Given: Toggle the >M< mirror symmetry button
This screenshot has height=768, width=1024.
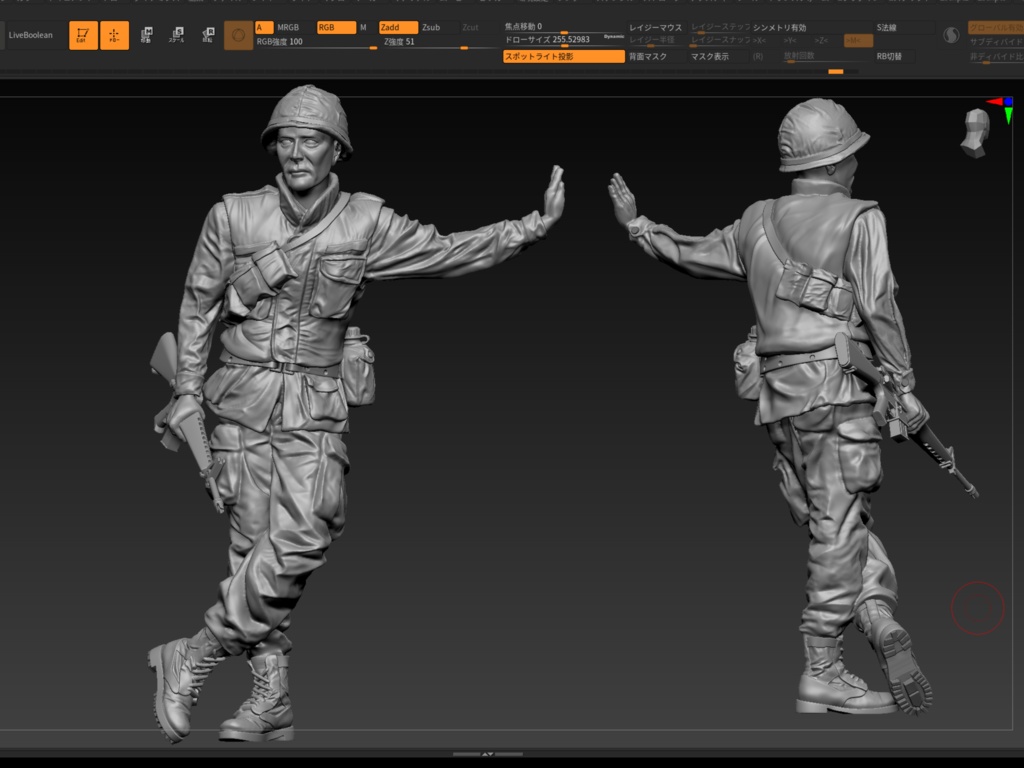Looking at the screenshot, I should pos(858,41).
